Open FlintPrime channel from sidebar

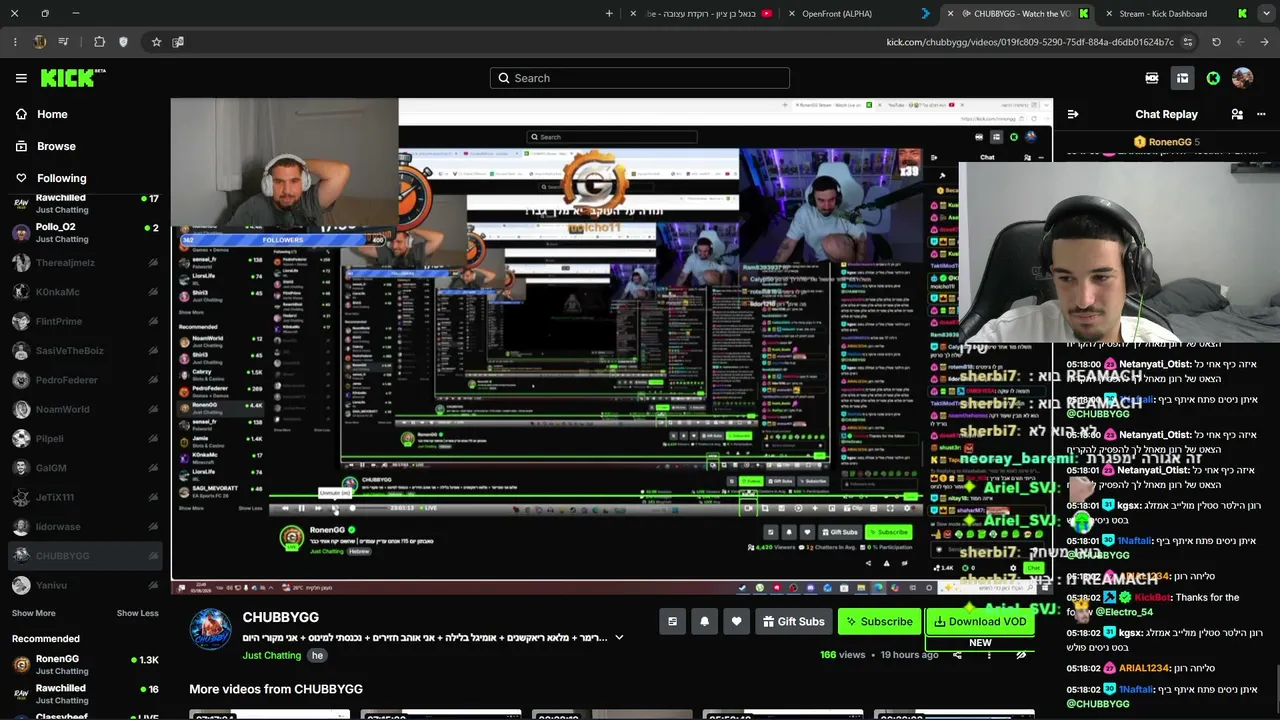[x=85, y=322]
